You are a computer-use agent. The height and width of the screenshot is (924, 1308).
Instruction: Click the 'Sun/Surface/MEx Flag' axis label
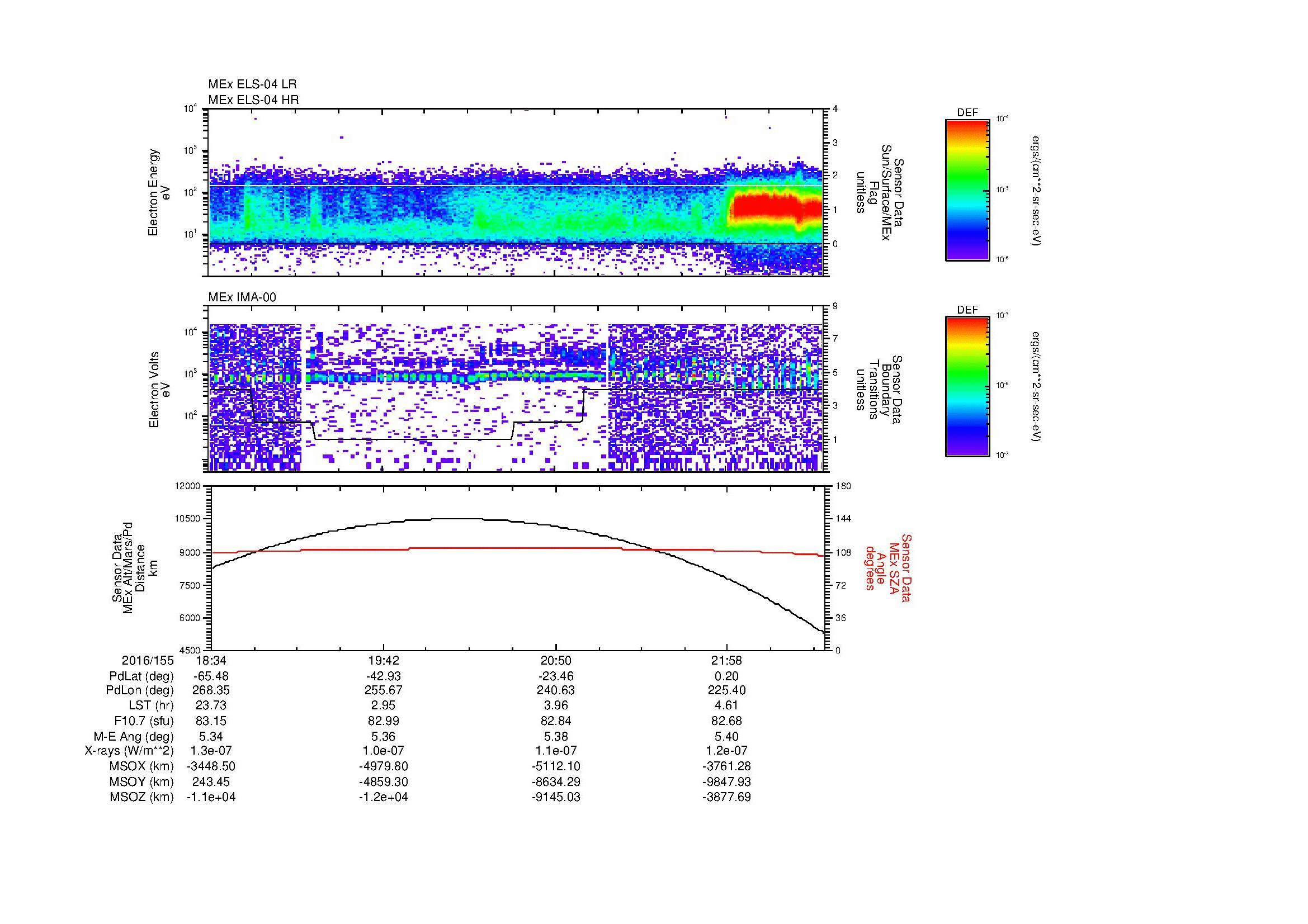tap(879, 192)
